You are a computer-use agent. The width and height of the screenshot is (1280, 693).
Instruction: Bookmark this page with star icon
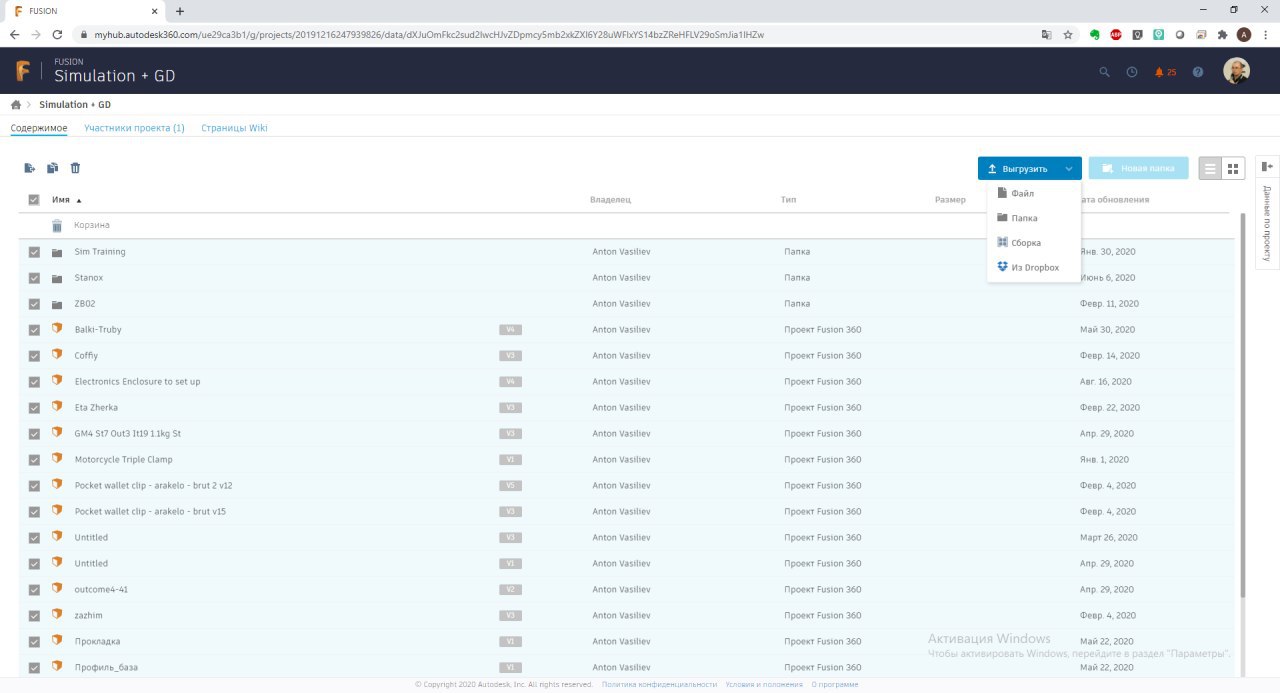click(1068, 34)
